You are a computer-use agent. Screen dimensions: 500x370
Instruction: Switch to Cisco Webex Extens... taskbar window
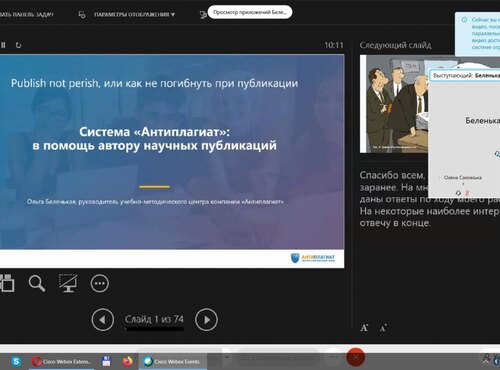(61, 361)
